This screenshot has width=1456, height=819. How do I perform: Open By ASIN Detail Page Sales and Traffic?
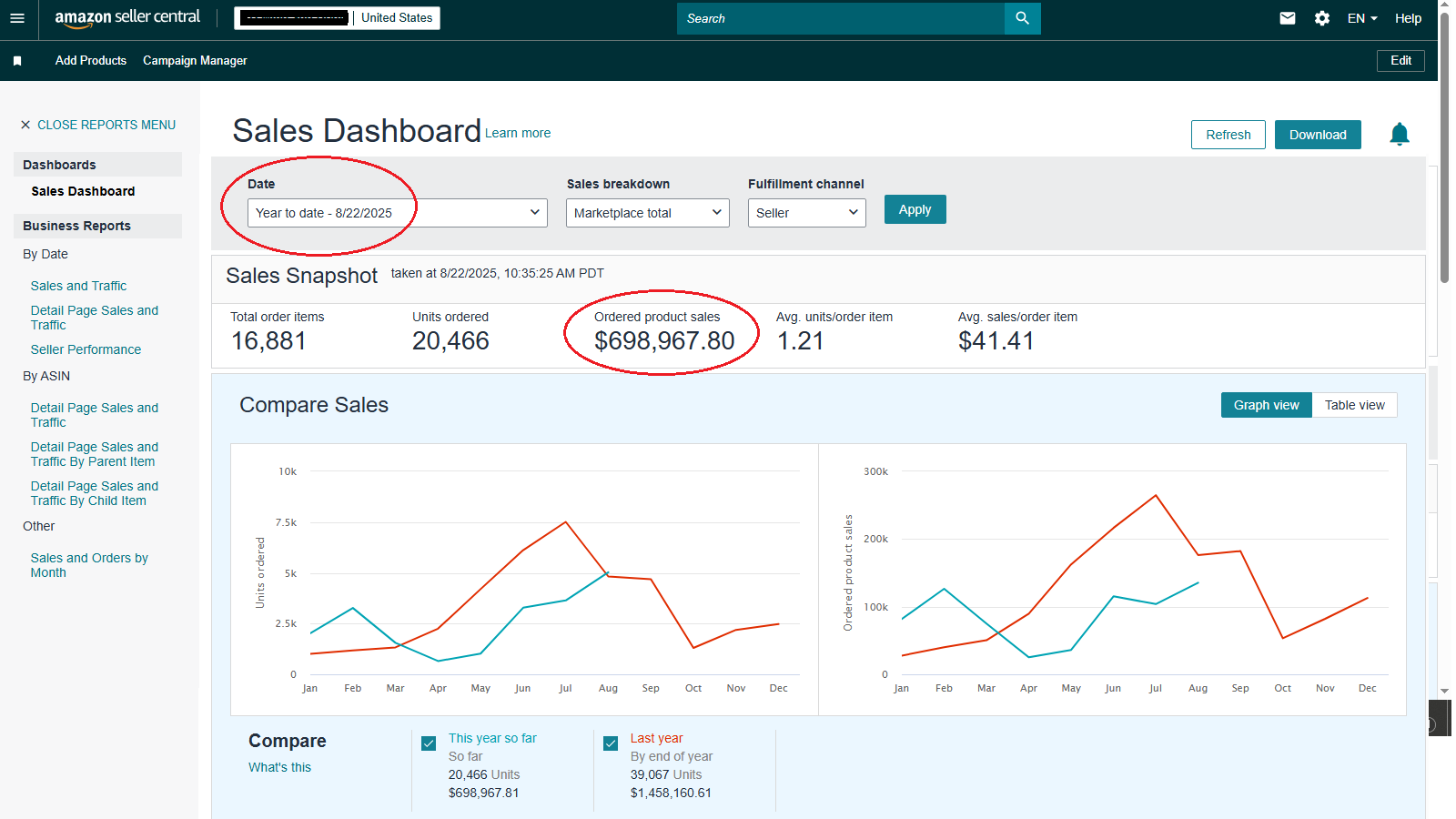pyautogui.click(x=95, y=415)
